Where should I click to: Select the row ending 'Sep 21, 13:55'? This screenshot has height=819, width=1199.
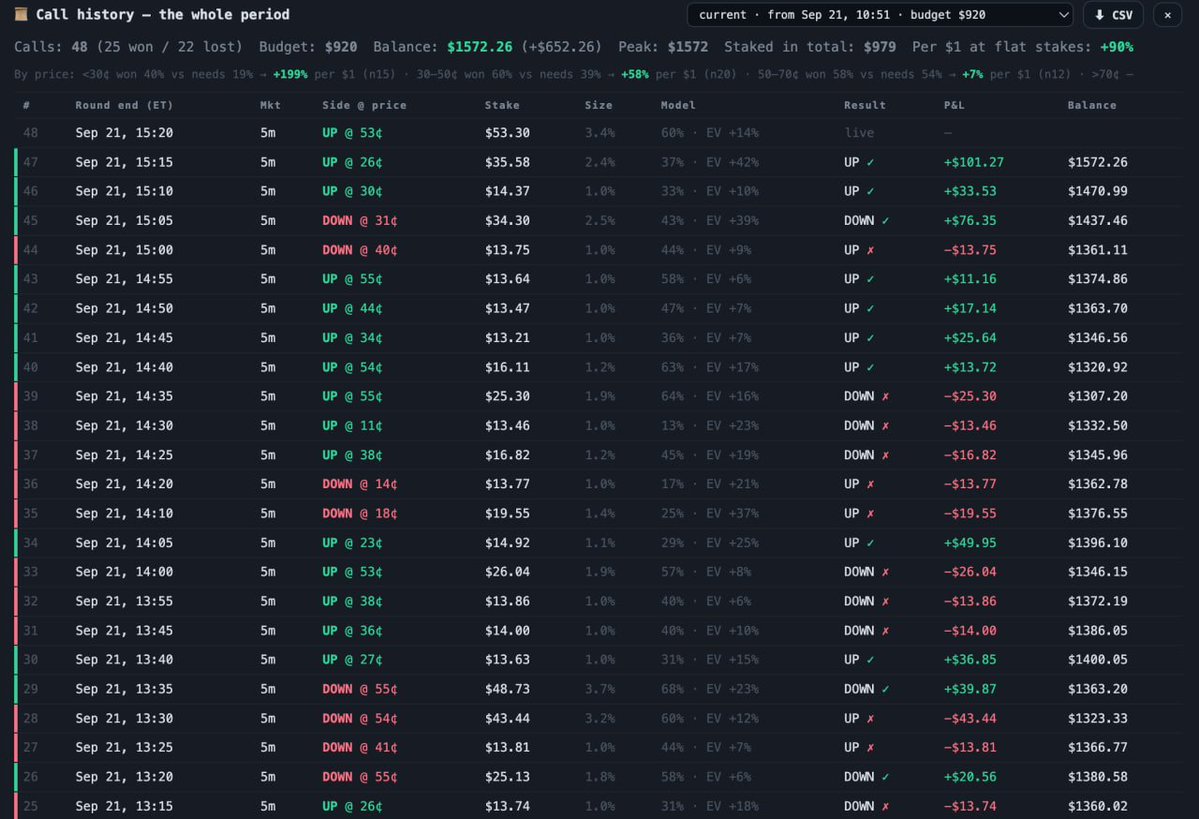pyautogui.click(x=598, y=601)
